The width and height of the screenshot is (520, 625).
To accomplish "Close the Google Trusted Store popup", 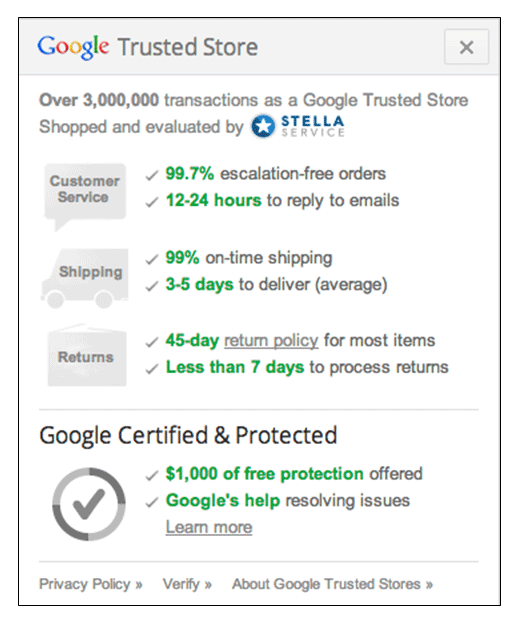I will pyautogui.click(x=466, y=47).
